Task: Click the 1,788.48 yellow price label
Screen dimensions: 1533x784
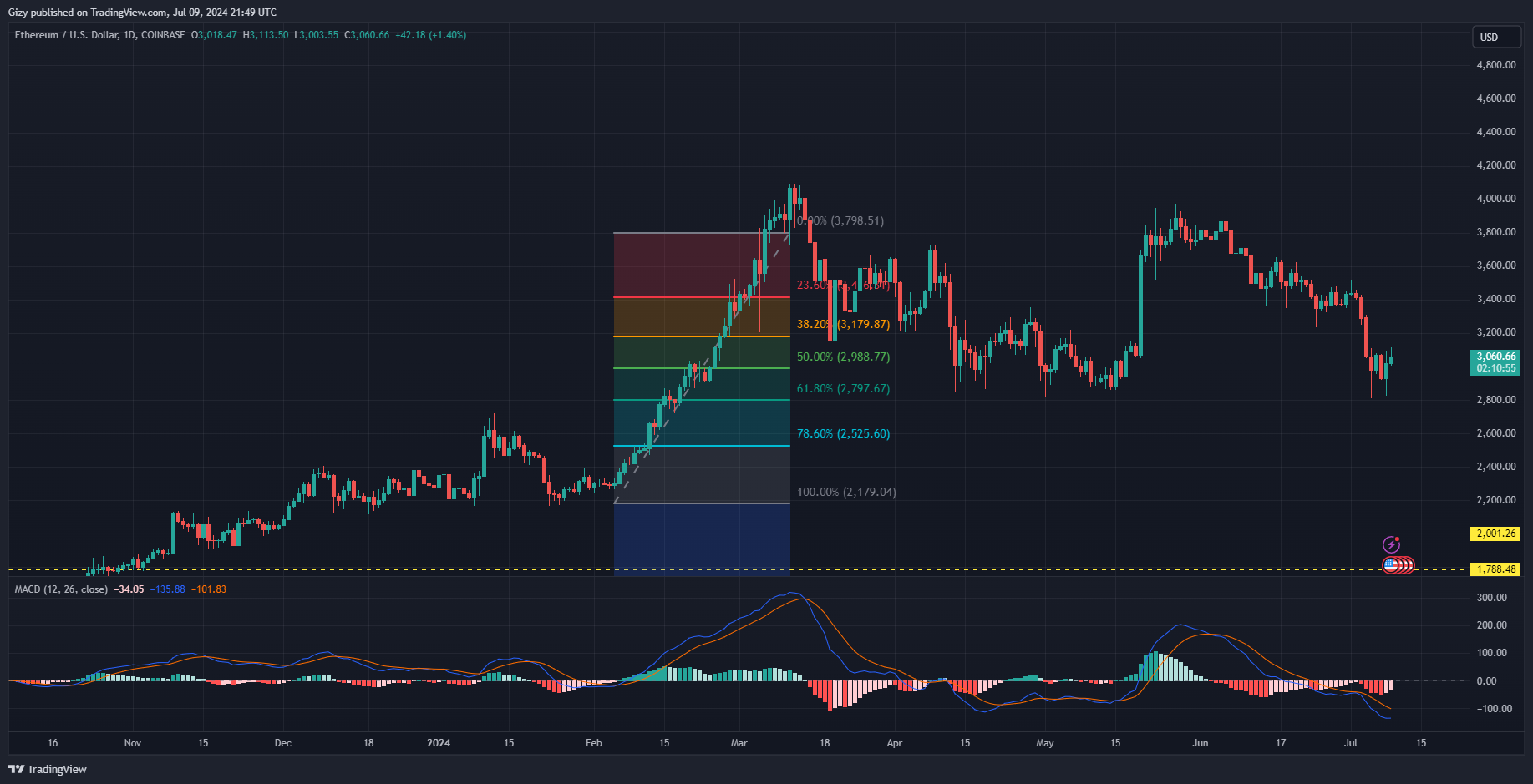Action: (1495, 569)
